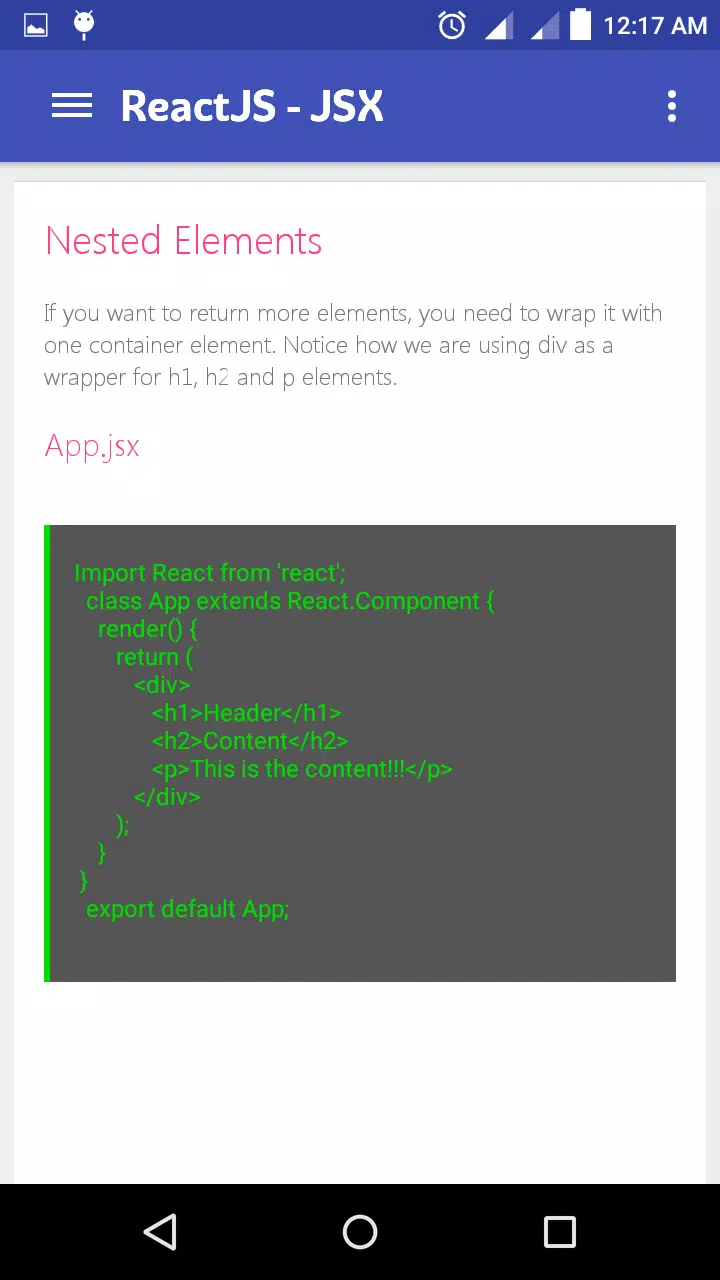The width and height of the screenshot is (720, 1280).
Task: Tap the alarm clock status icon
Action: click(x=452, y=25)
